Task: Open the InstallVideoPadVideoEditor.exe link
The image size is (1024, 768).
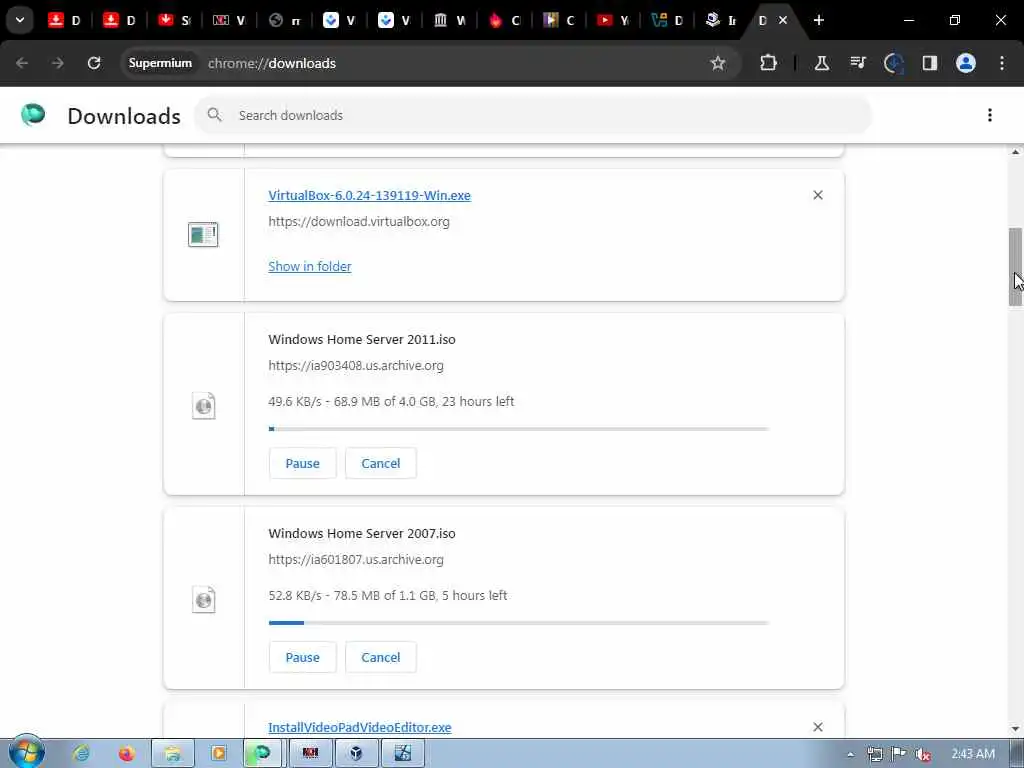Action: pyautogui.click(x=359, y=728)
